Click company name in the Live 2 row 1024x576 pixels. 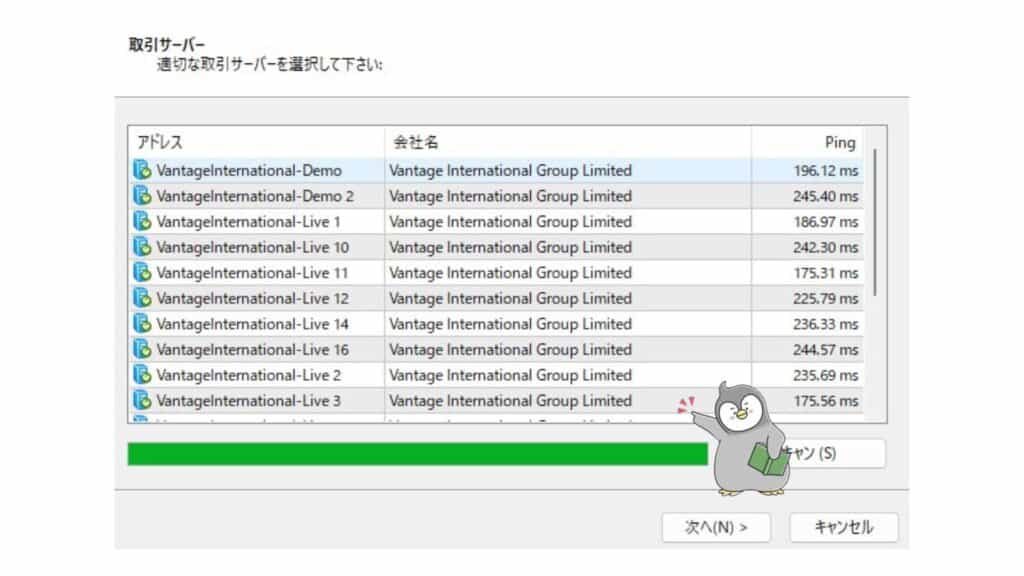pos(511,375)
